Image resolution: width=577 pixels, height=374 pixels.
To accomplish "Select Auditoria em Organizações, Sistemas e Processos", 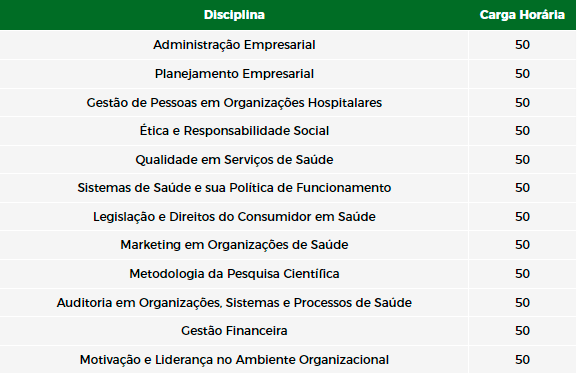I will tap(234, 303).
